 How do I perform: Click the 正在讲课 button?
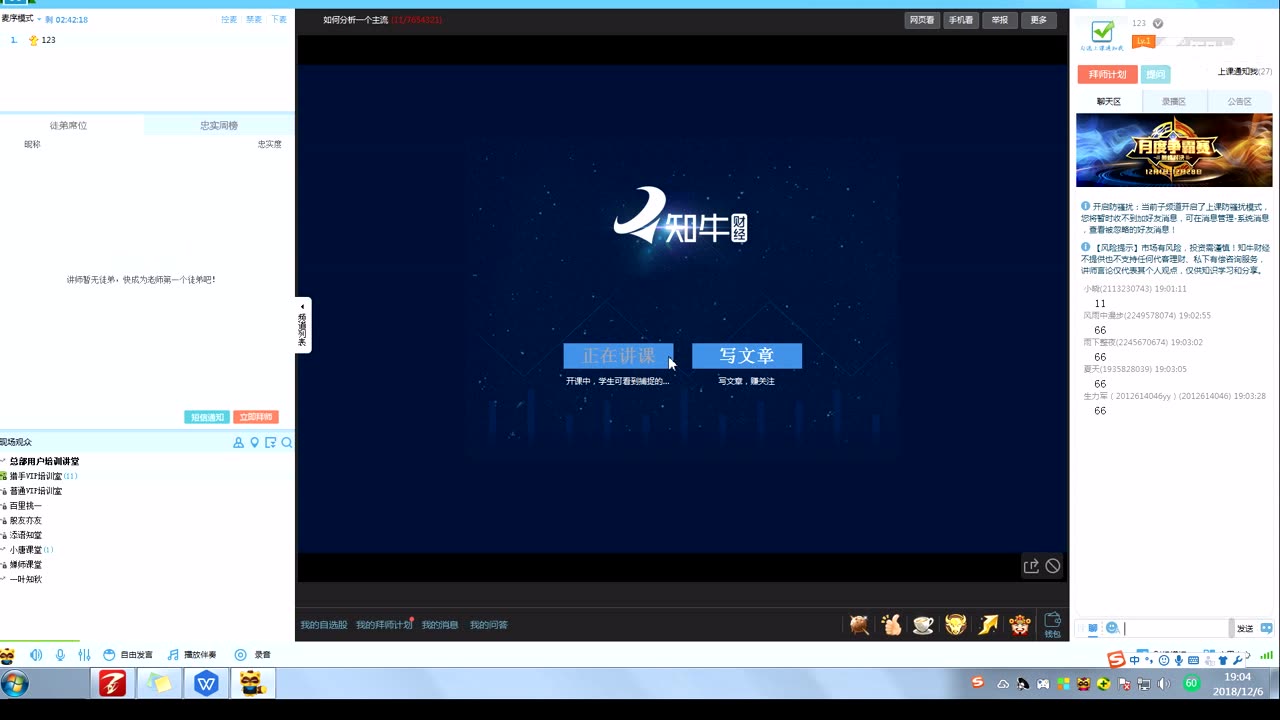tap(618, 356)
